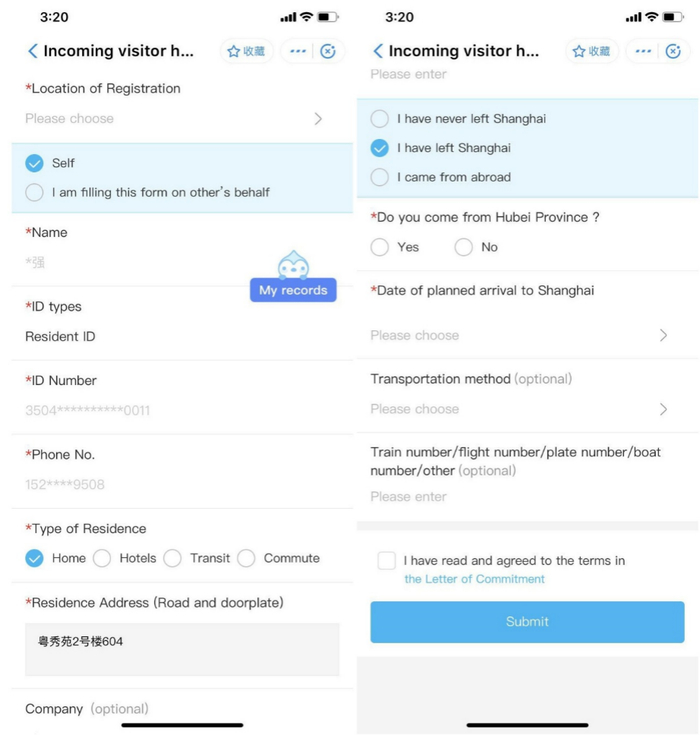Close the mini program on the left screen
The image size is (700, 735).
[328, 51]
